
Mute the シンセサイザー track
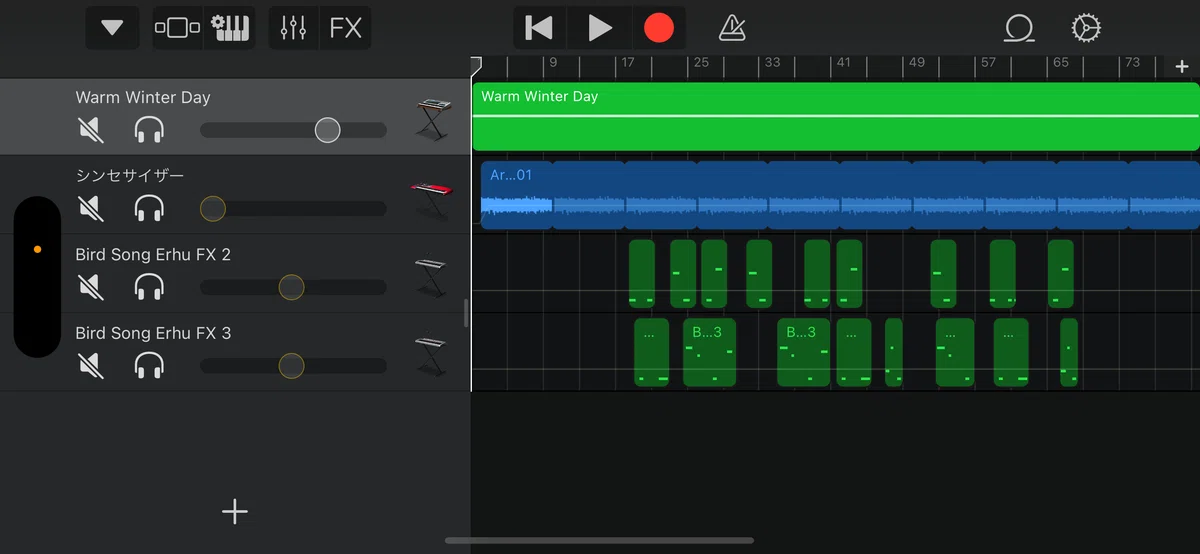(x=91, y=208)
